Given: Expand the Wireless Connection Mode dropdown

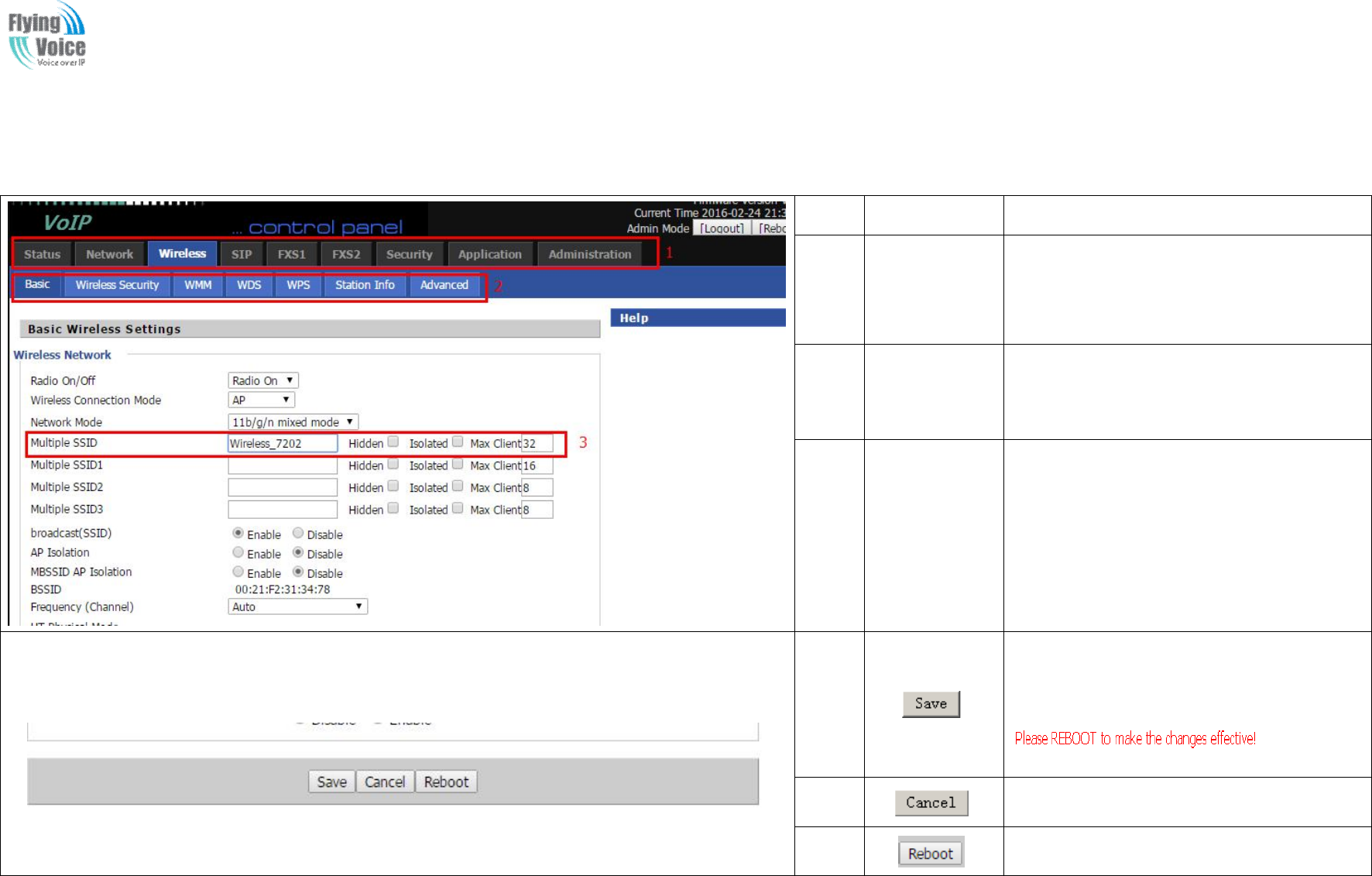Looking at the screenshot, I should [x=262, y=400].
